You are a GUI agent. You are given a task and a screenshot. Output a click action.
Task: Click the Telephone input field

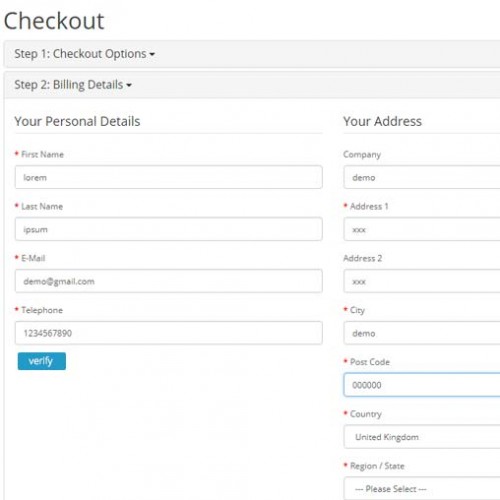(x=169, y=333)
